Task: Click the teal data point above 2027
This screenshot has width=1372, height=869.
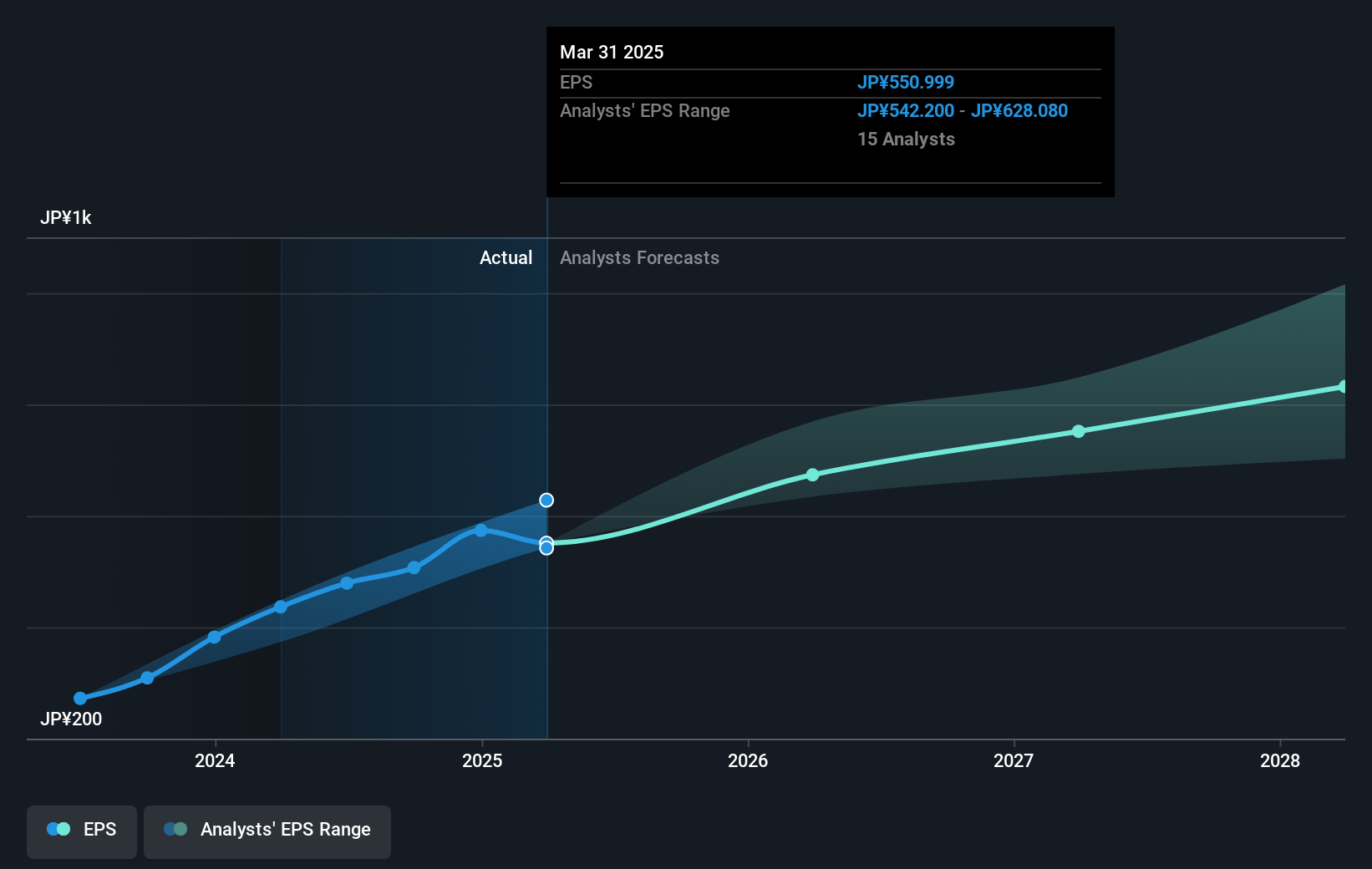Action: 1079,432
